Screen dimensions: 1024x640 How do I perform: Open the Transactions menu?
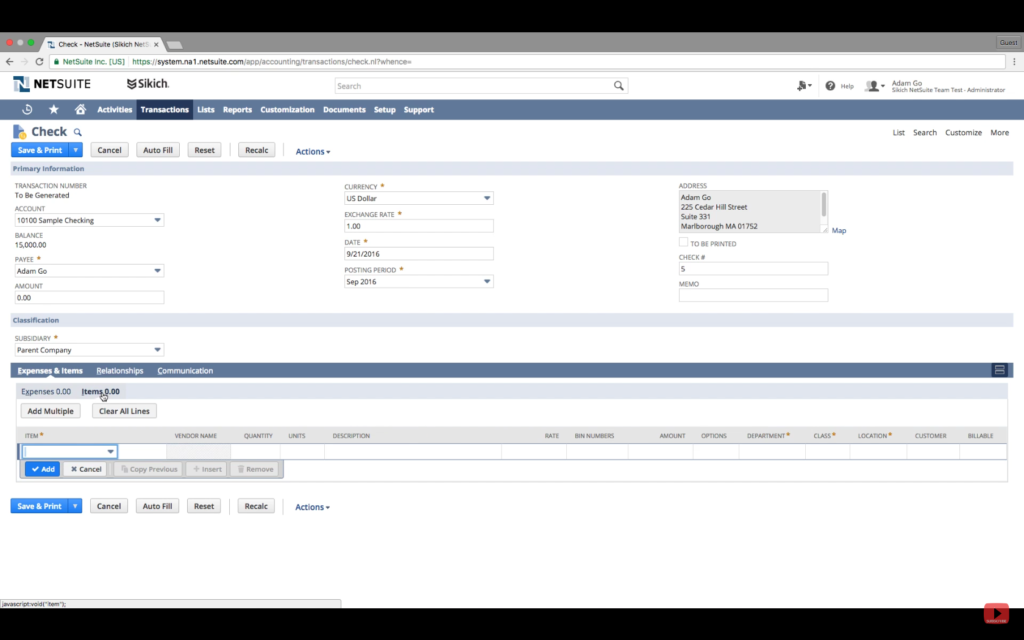164,110
